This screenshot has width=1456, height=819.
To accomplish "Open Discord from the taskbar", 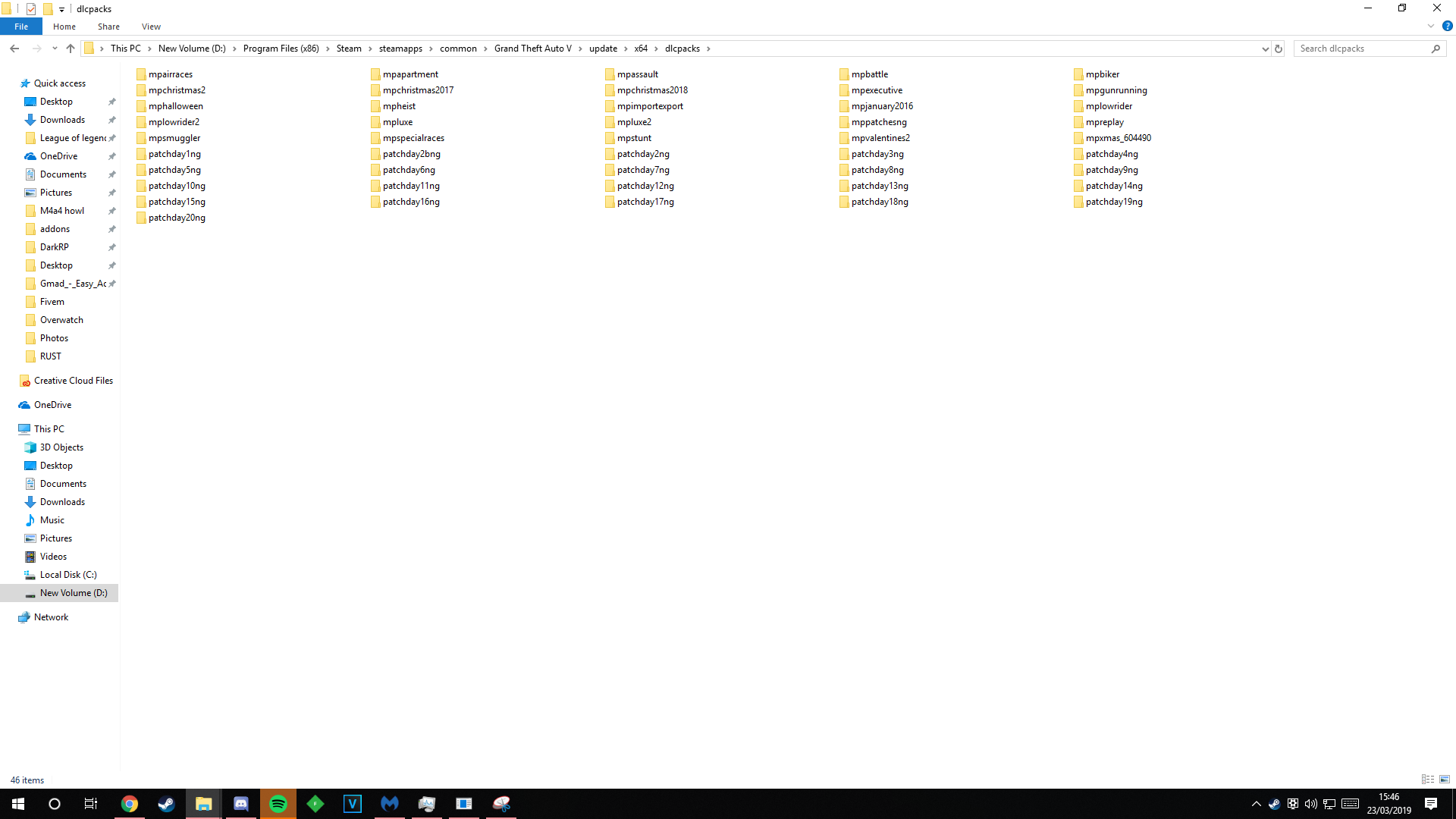I will click(x=241, y=804).
